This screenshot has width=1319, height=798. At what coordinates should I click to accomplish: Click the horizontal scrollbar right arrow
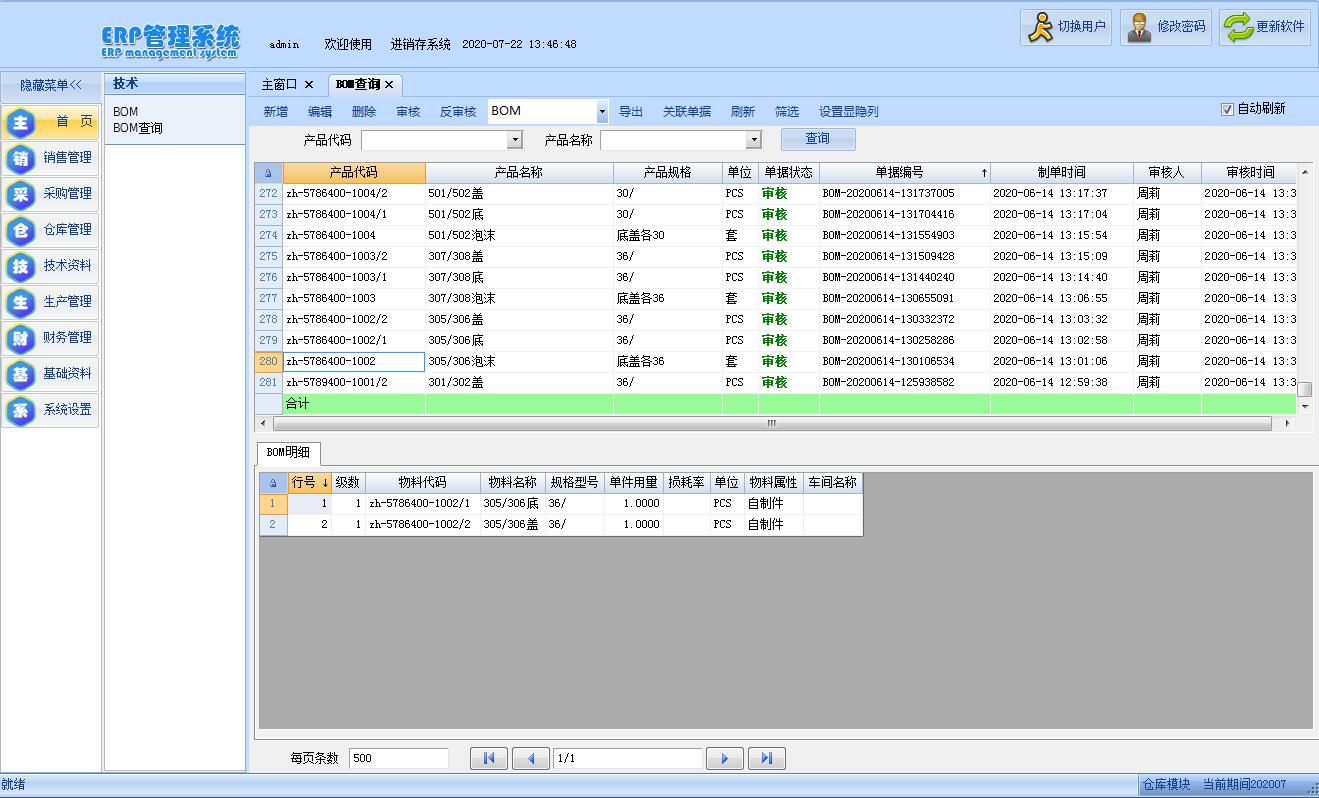click(1287, 424)
